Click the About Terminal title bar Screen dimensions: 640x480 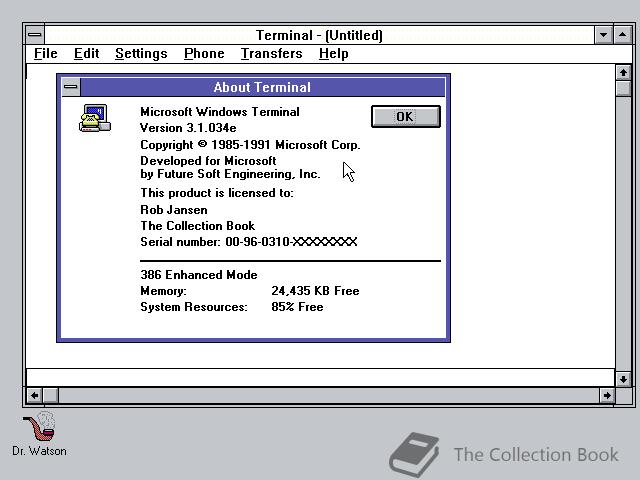point(262,87)
